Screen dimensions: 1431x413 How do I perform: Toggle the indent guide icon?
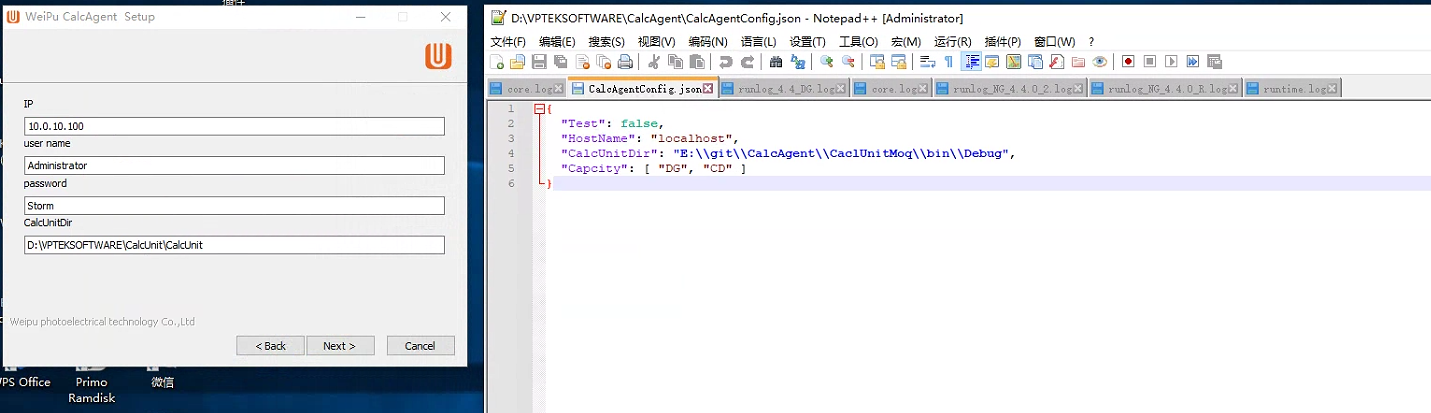pos(970,61)
